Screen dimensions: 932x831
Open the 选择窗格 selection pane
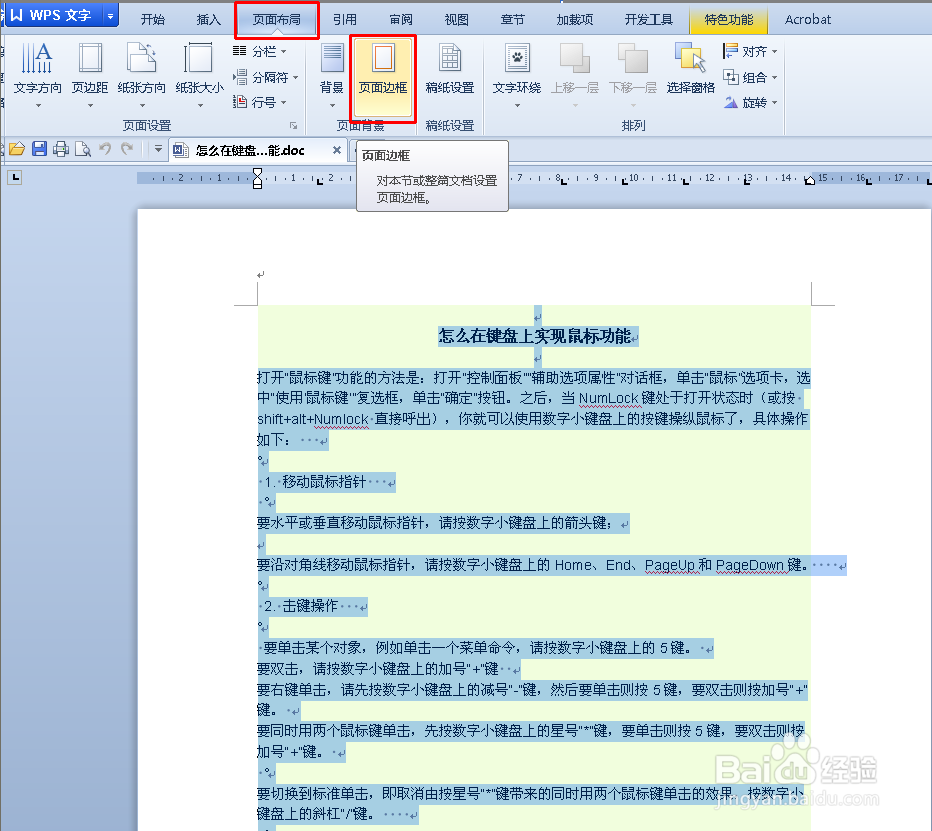coord(690,67)
